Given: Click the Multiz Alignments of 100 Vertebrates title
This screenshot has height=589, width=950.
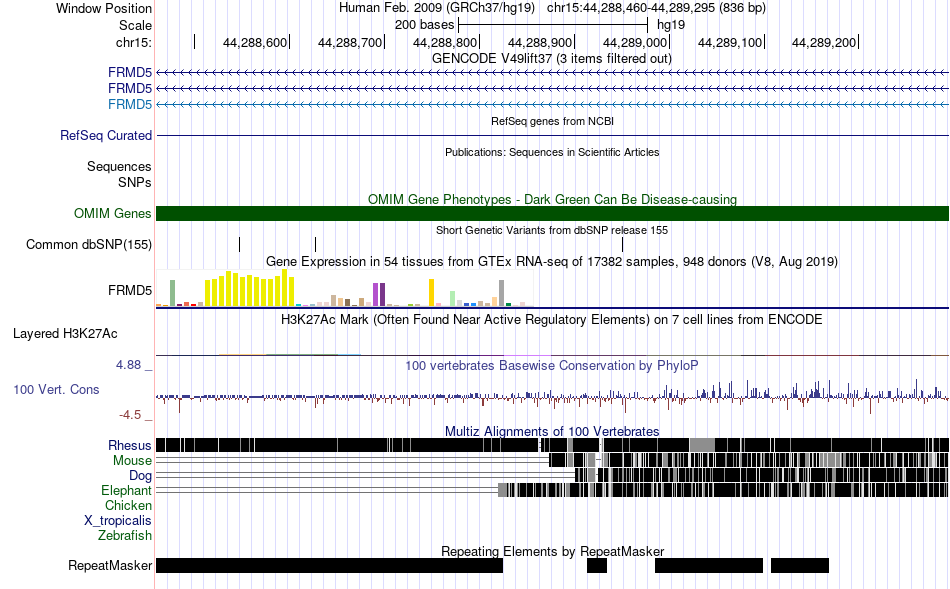Looking at the screenshot, I should click(x=552, y=431).
